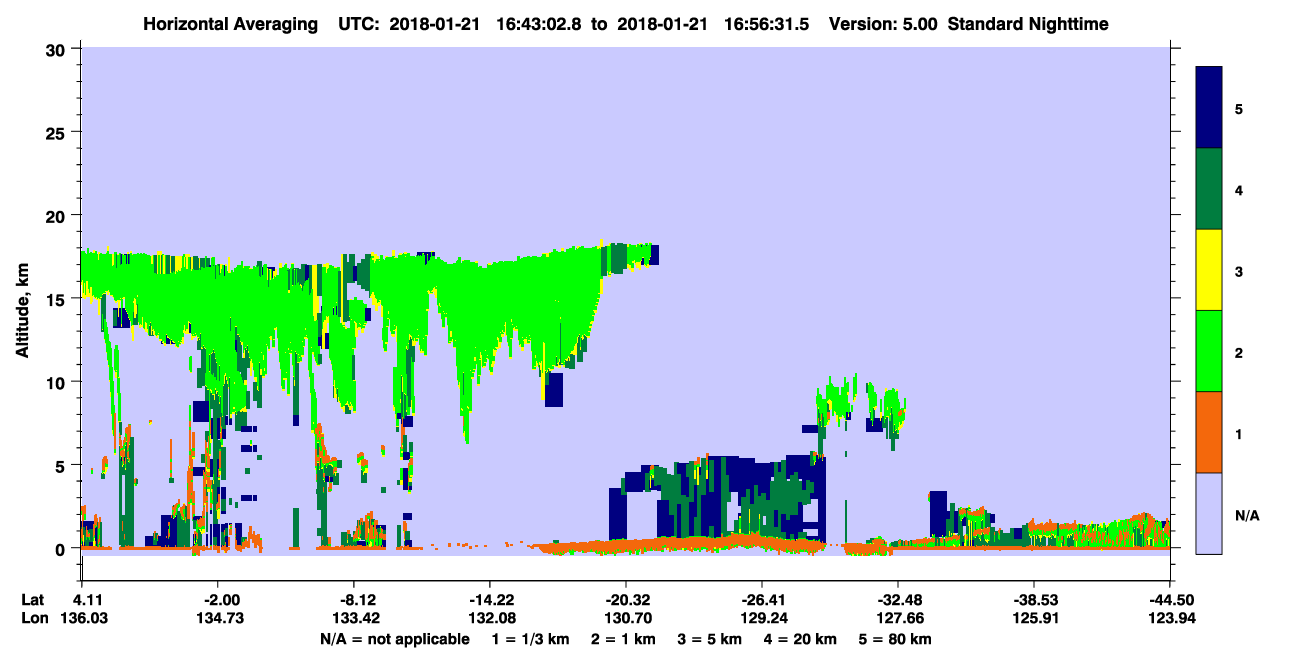Click the colorbar label "5"
1300x667 pixels.
tap(1238, 108)
